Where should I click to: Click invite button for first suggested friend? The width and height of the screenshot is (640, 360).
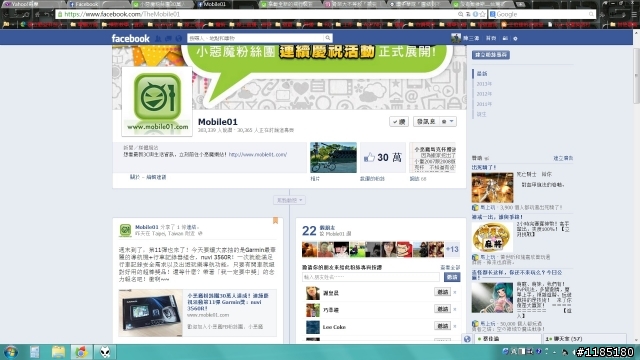442,292
